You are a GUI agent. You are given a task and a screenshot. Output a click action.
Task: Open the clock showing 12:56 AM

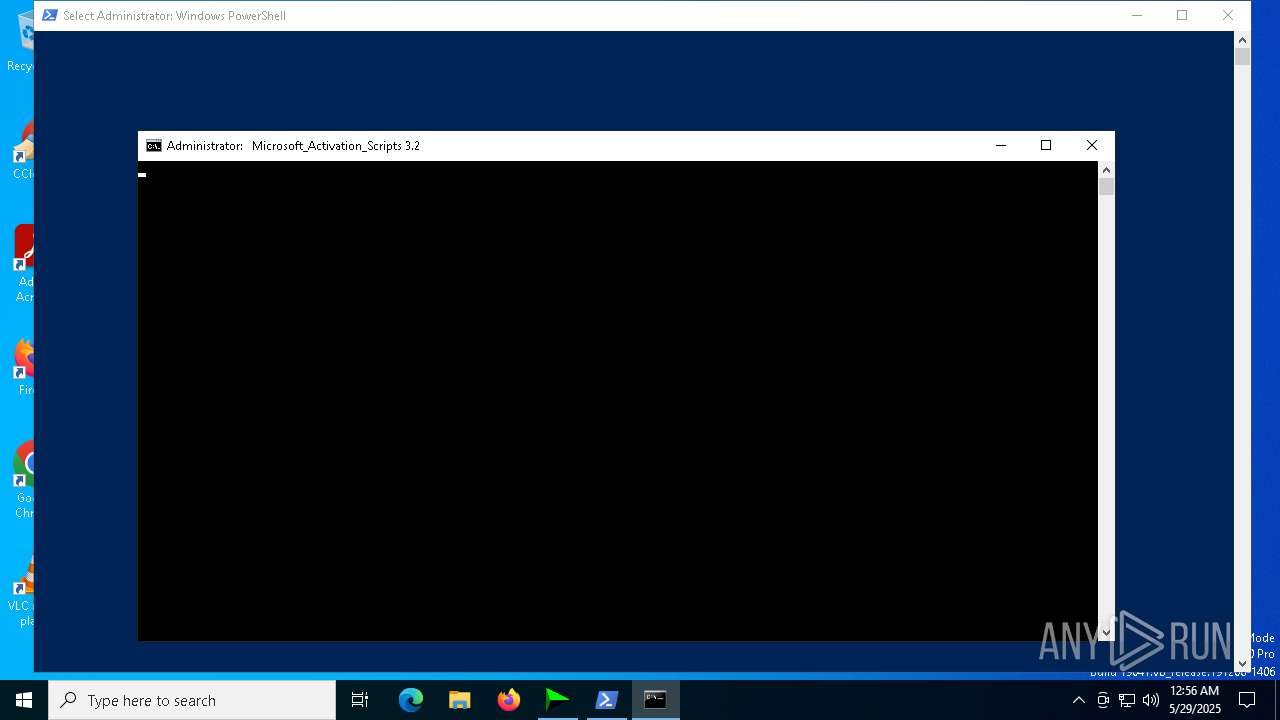coord(1195,700)
